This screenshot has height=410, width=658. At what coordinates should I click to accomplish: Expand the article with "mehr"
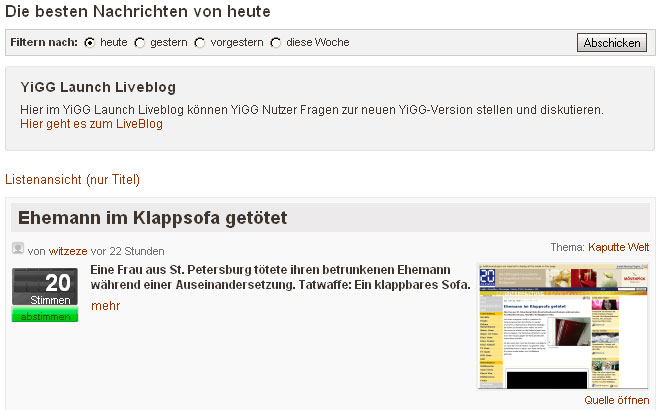[105, 305]
